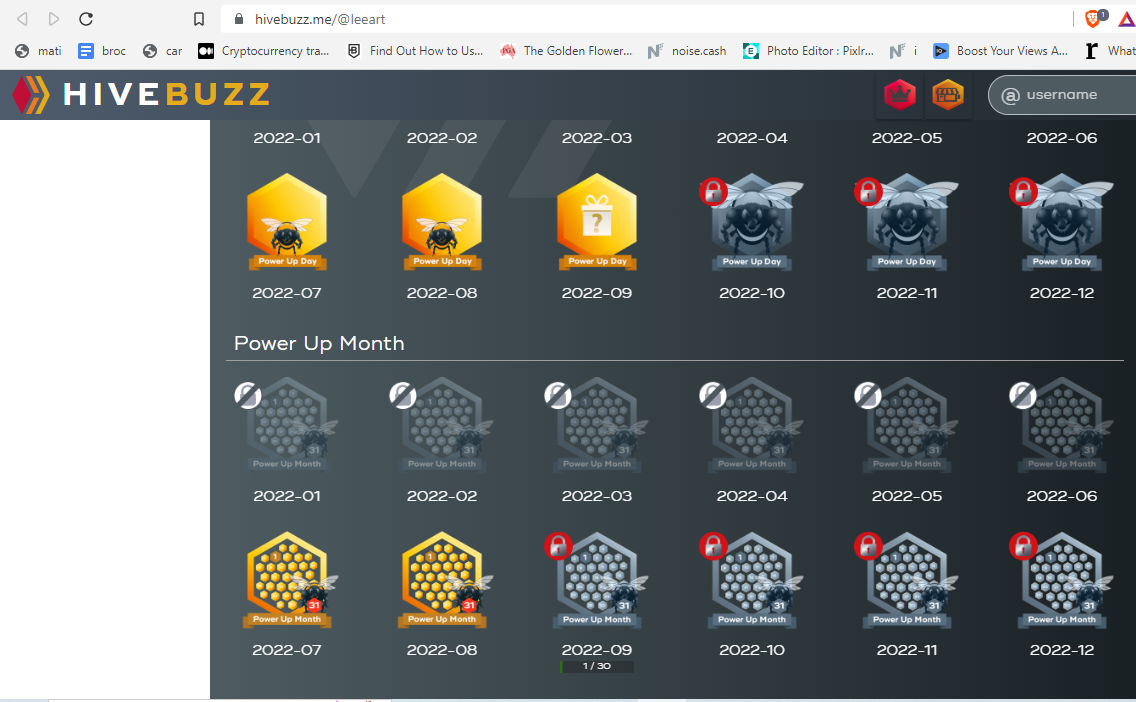Viewport: 1136px width, 702px height.
Task: Click the username search field
Action: (x=1064, y=95)
